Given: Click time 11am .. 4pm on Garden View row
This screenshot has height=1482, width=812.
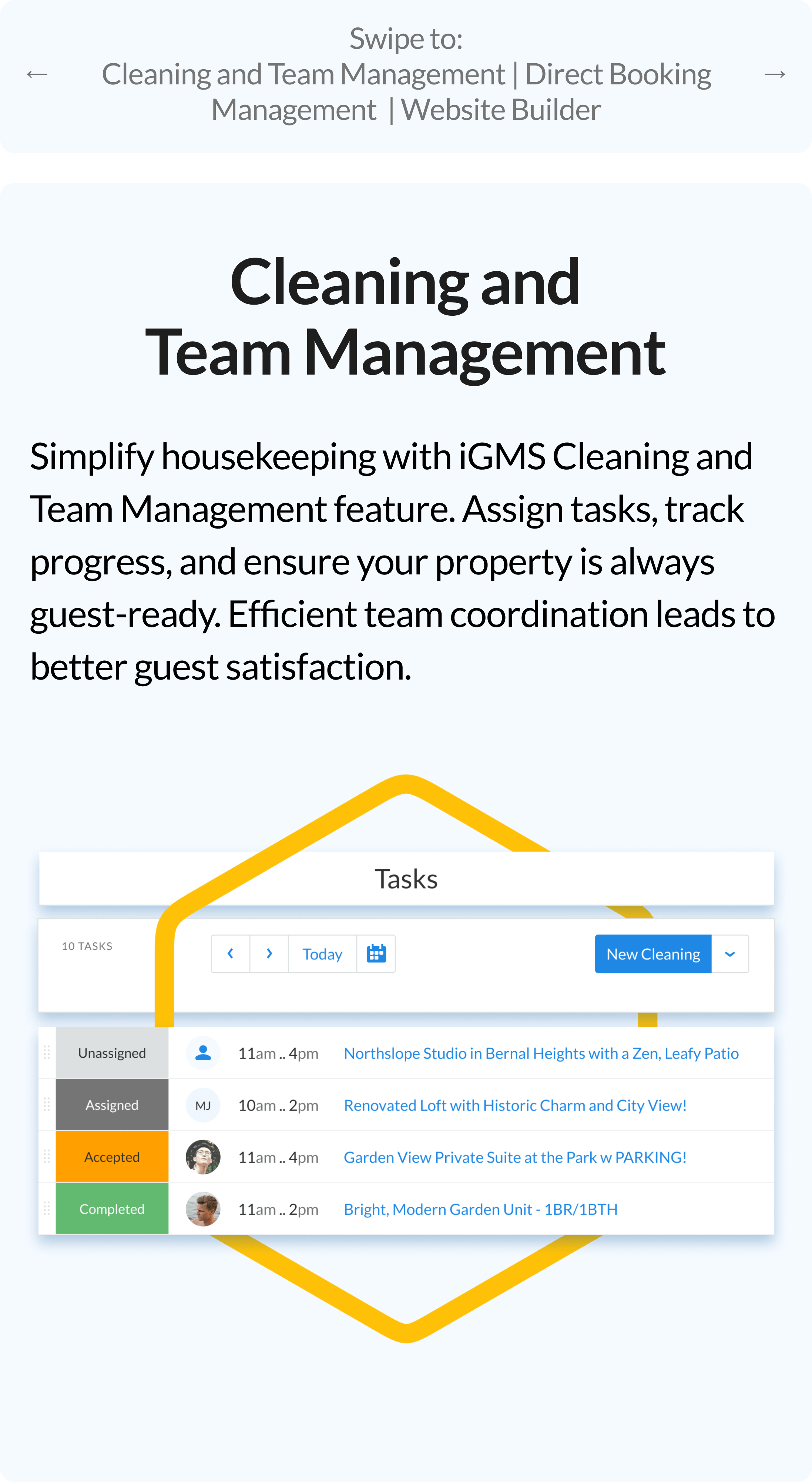Looking at the screenshot, I should (278, 1157).
